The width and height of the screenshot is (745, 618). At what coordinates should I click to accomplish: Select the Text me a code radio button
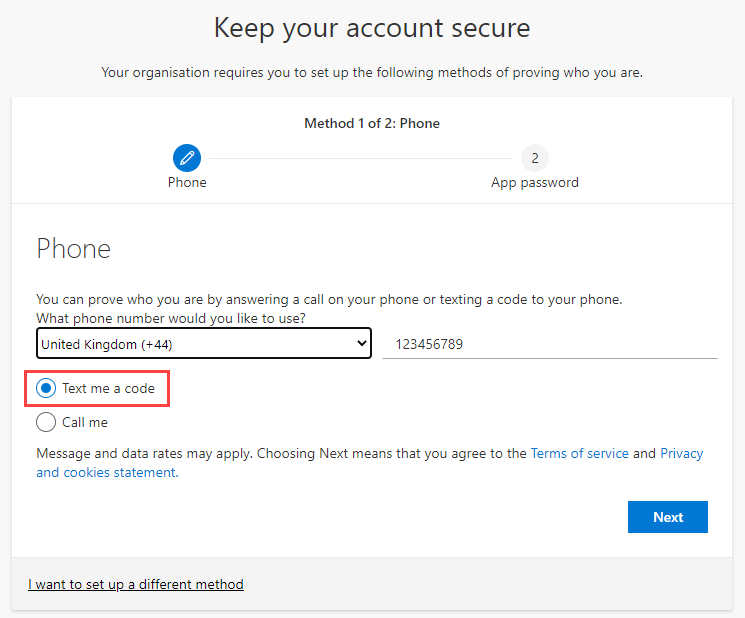(x=45, y=388)
